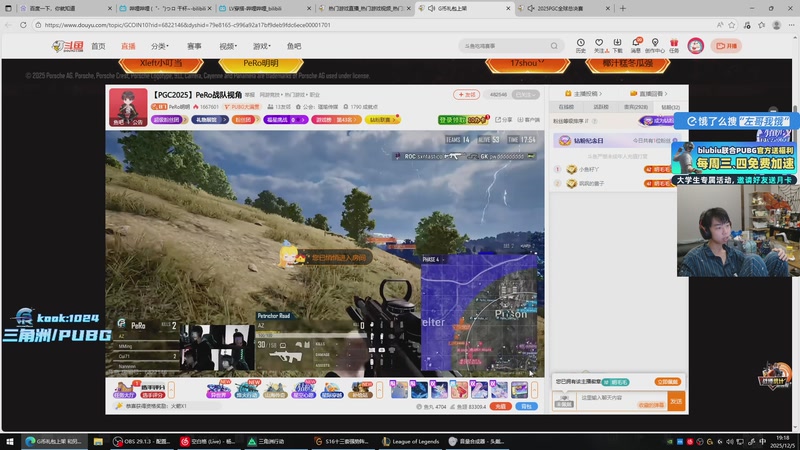
Task: Go to 直播 in navigation
Action: coord(128,46)
